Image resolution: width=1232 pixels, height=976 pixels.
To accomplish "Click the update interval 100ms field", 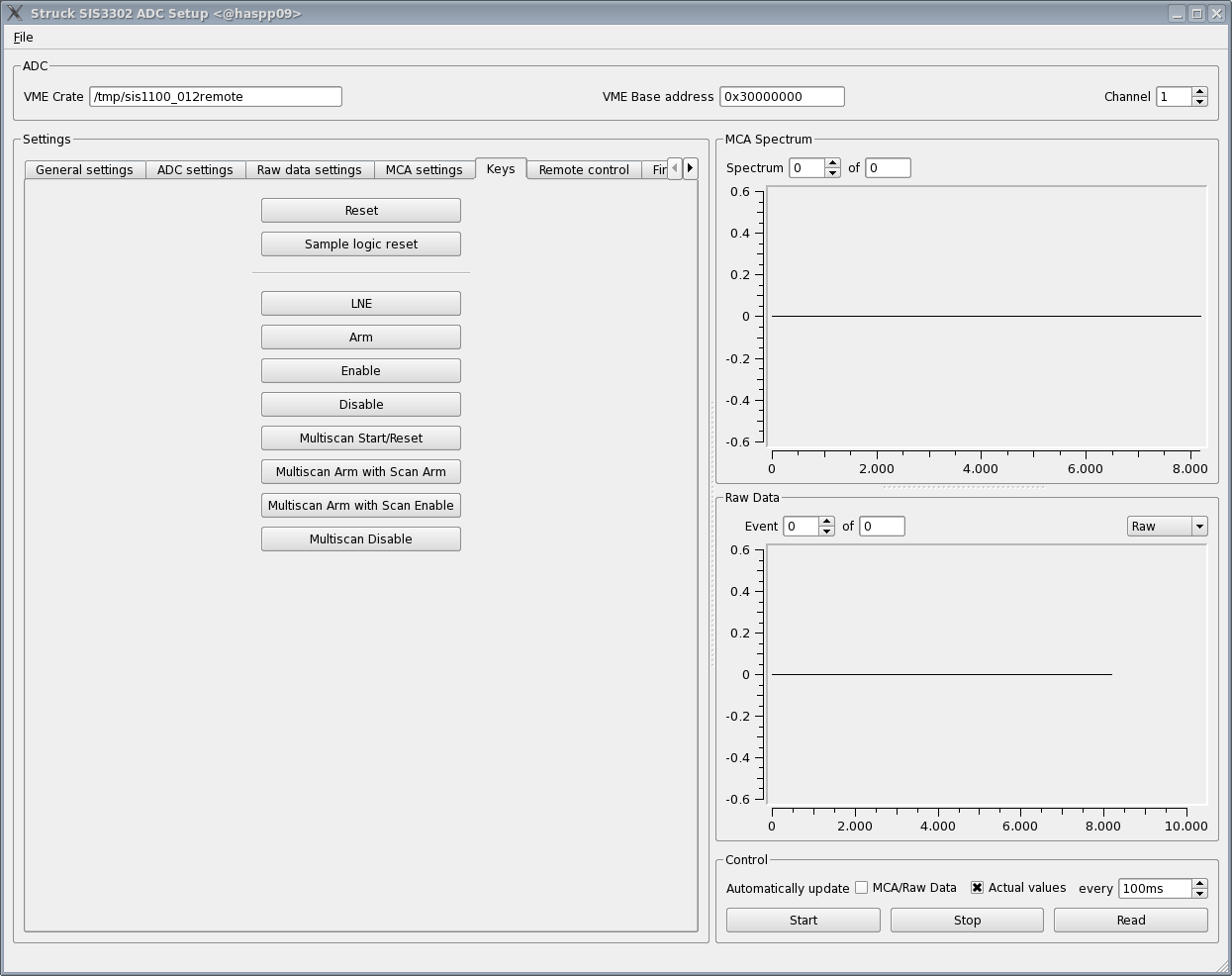I will [x=1155, y=888].
